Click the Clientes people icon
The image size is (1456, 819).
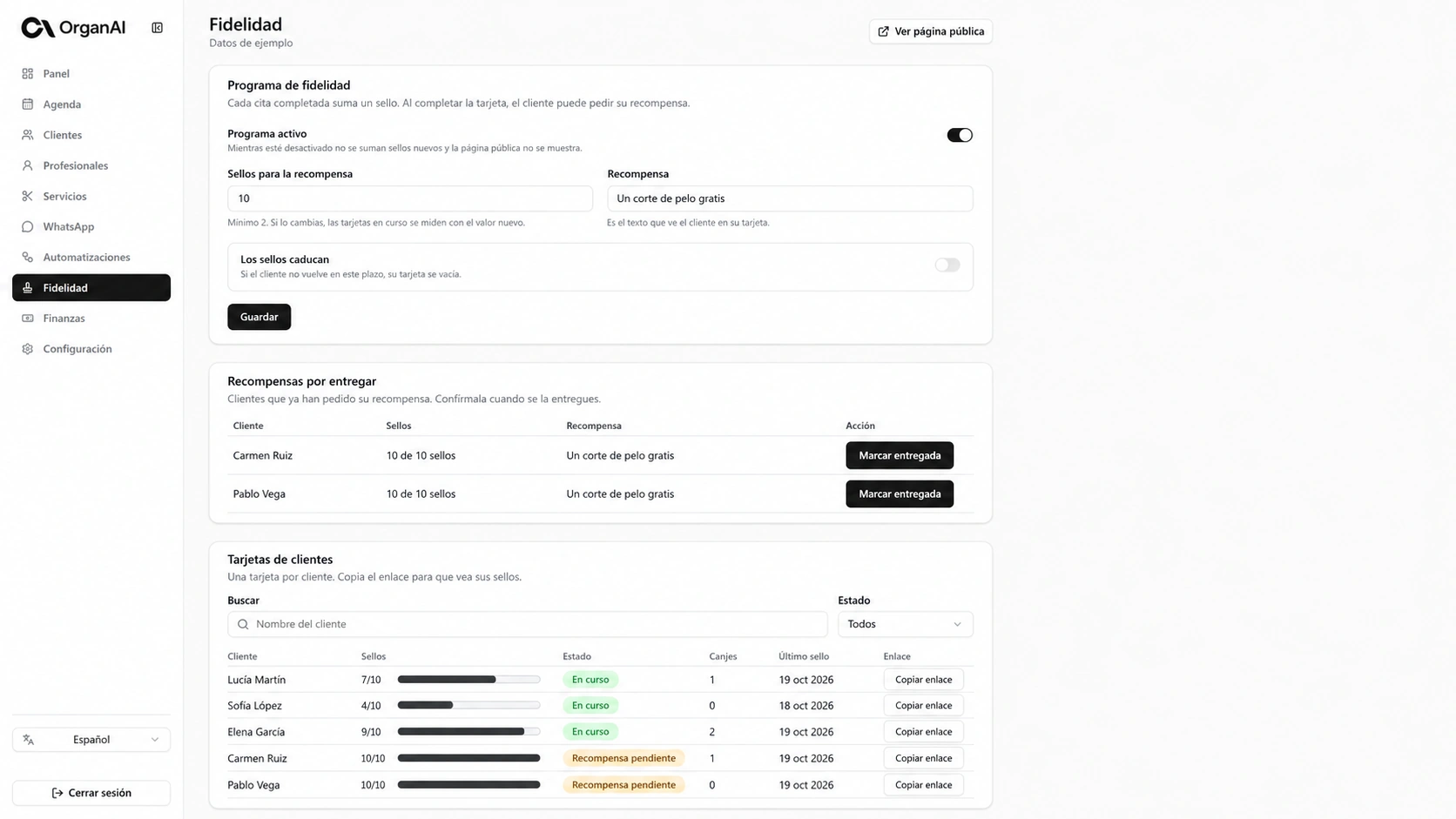pyautogui.click(x=28, y=135)
